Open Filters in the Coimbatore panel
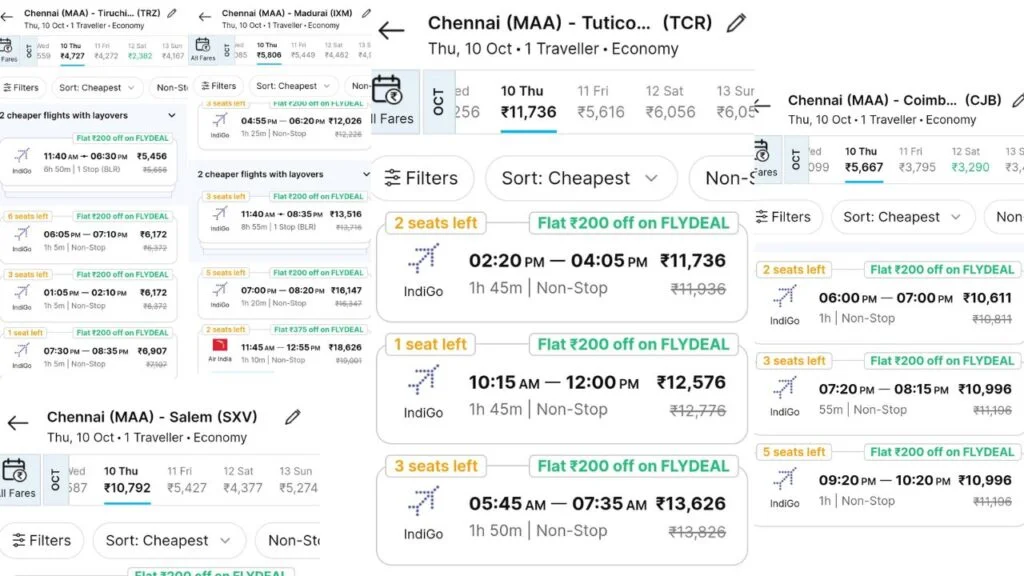The height and width of the screenshot is (576, 1024). click(x=786, y=217)
